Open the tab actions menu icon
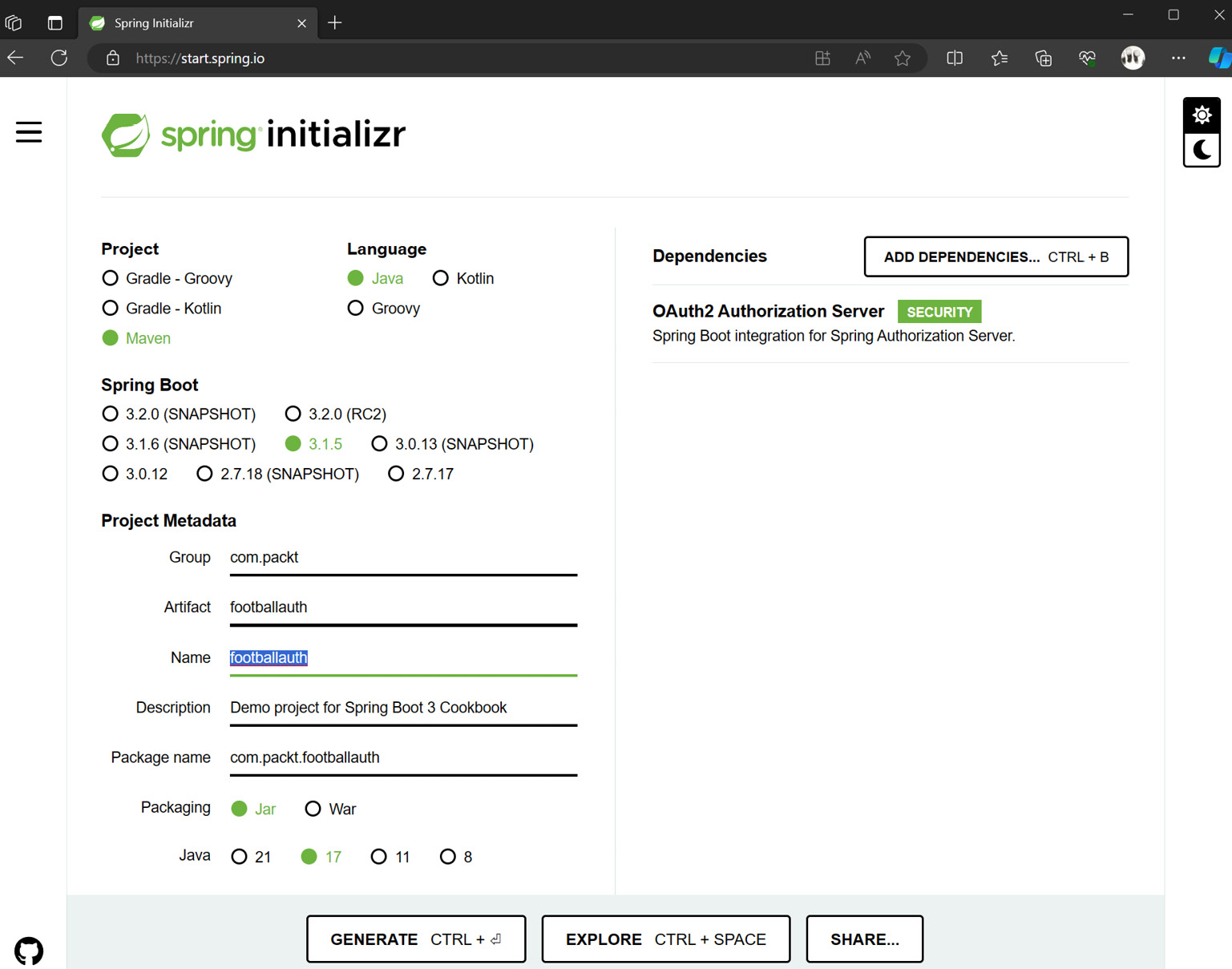Screen dimensions: 1232x969 pyautogui.click(x=55, y=22)
